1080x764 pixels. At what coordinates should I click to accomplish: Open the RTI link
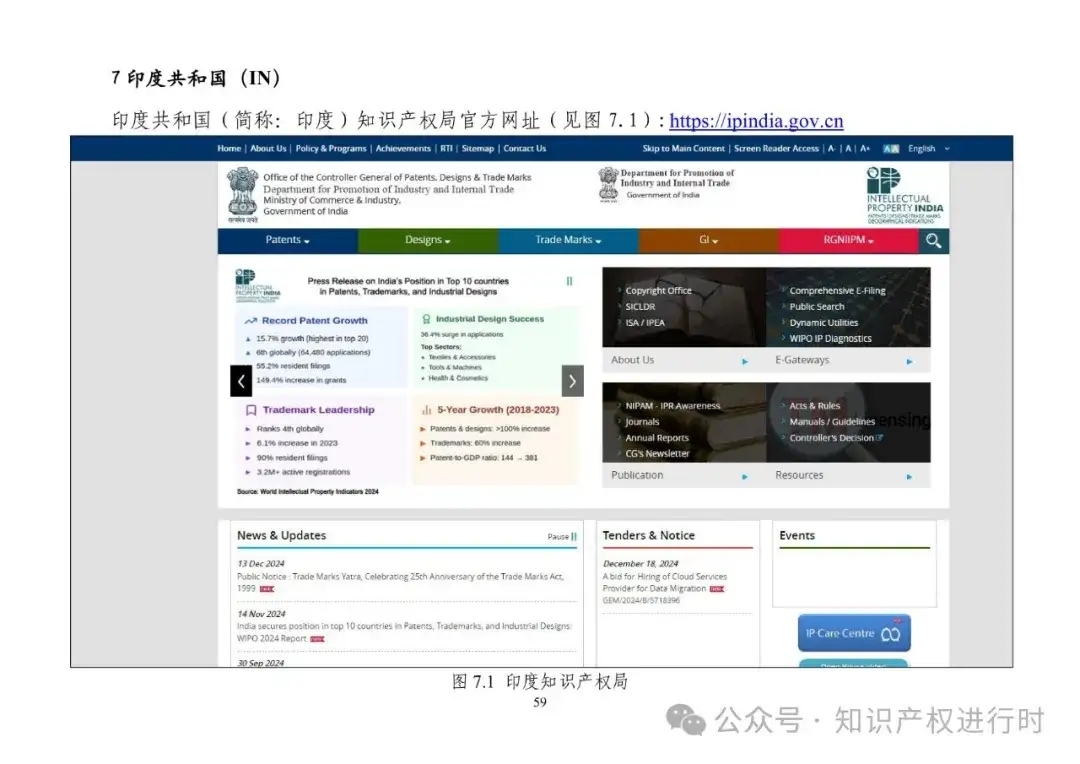coord(446,148)
